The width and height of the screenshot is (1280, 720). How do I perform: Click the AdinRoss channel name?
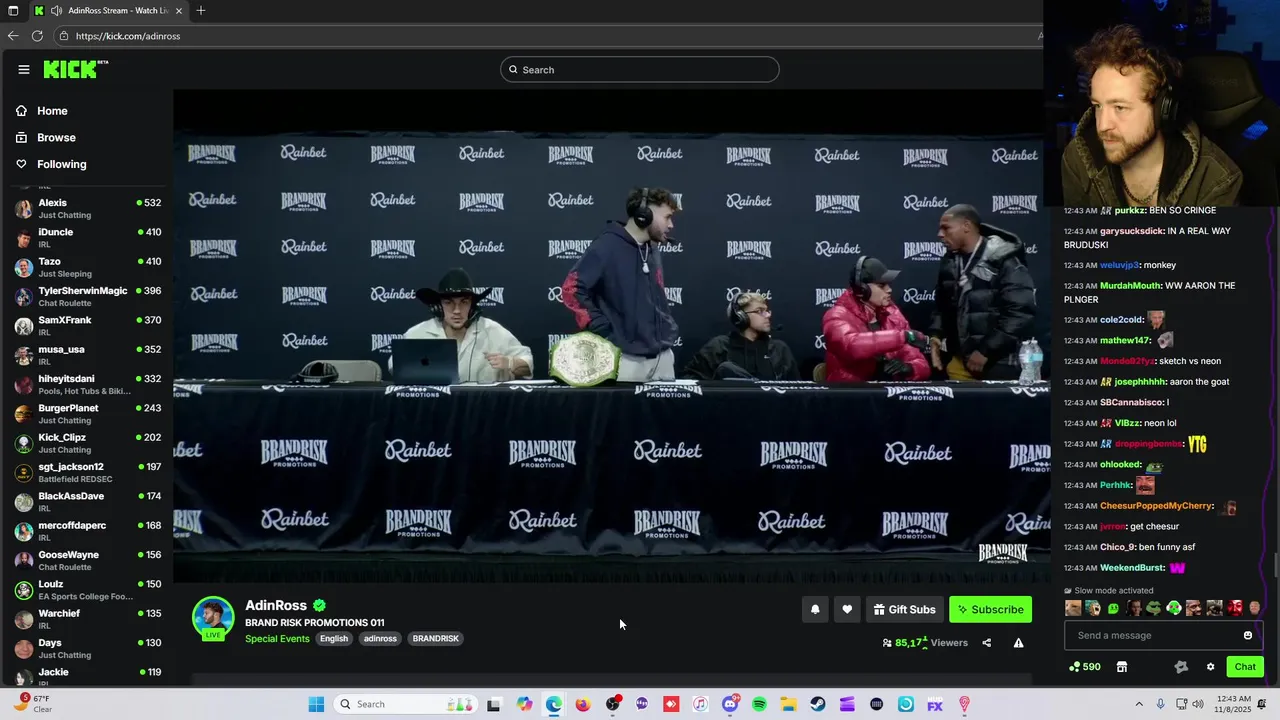tap(276, 606)
